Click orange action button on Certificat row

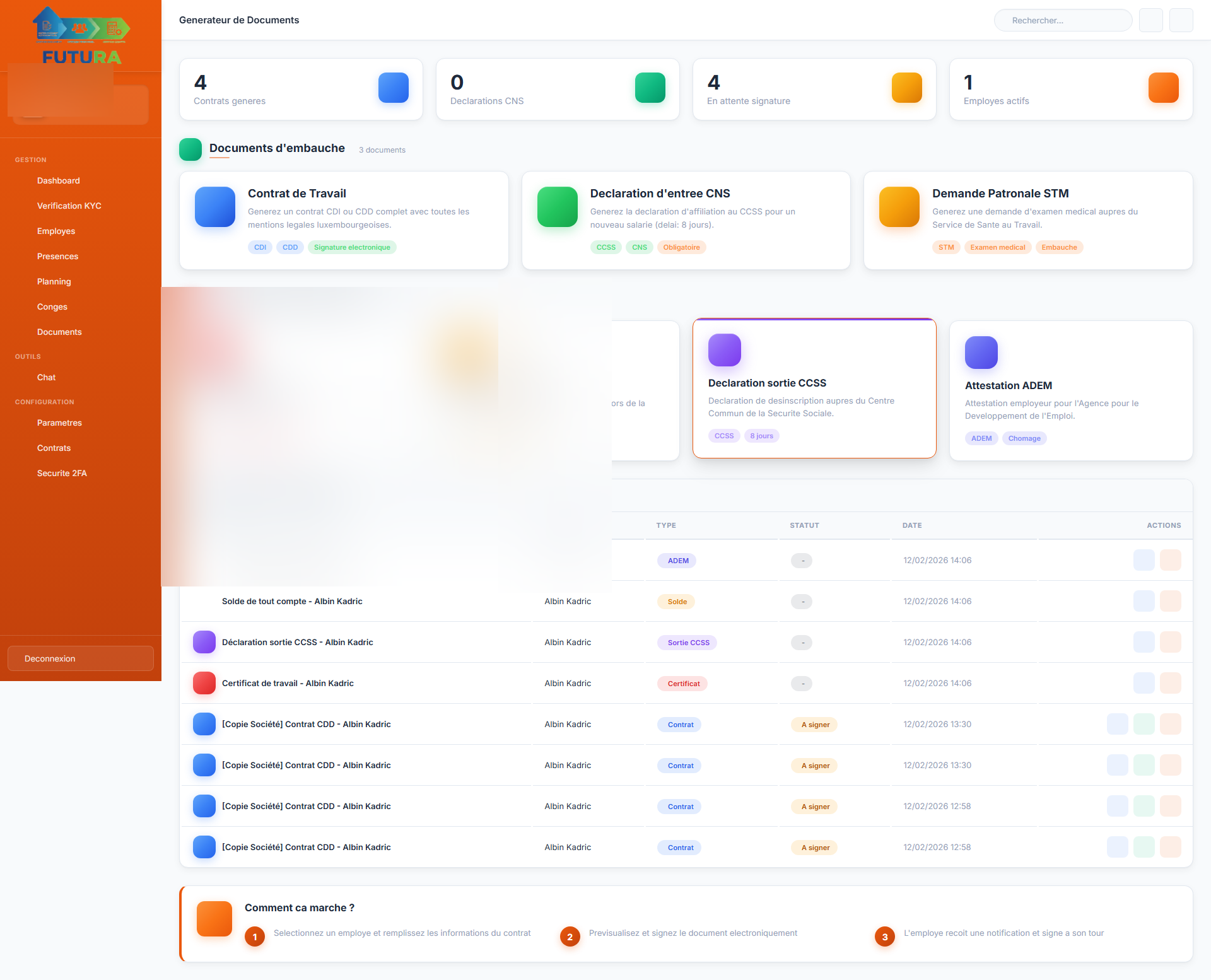[x=1170, y=683]
